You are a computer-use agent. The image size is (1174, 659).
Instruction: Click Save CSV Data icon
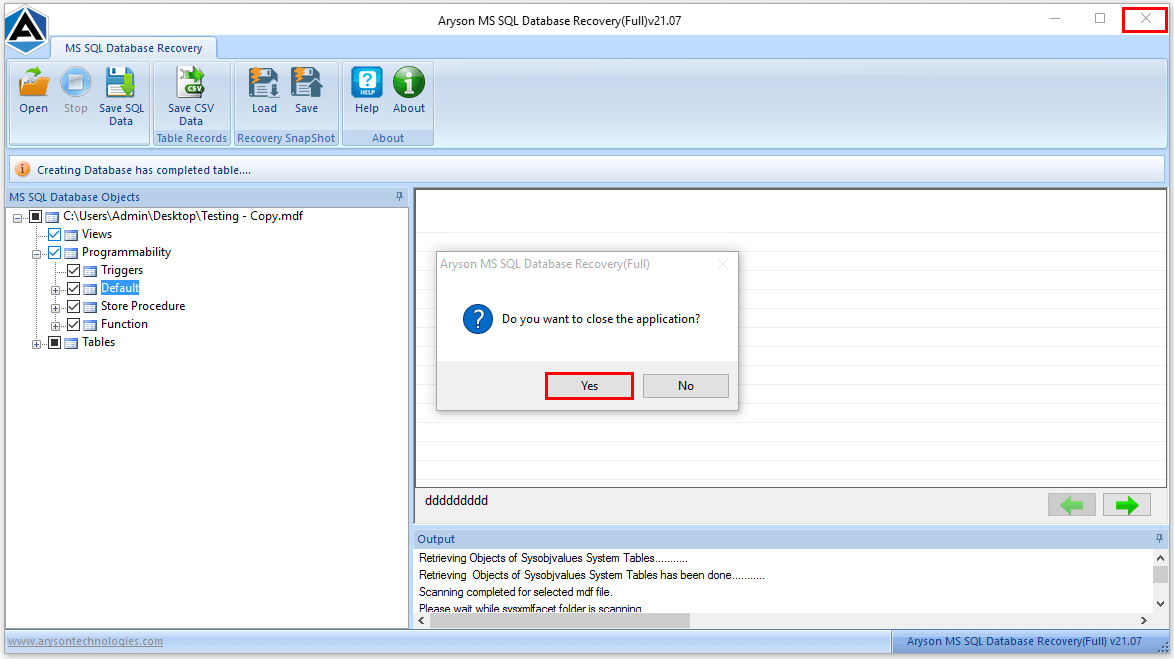point(191,82)
